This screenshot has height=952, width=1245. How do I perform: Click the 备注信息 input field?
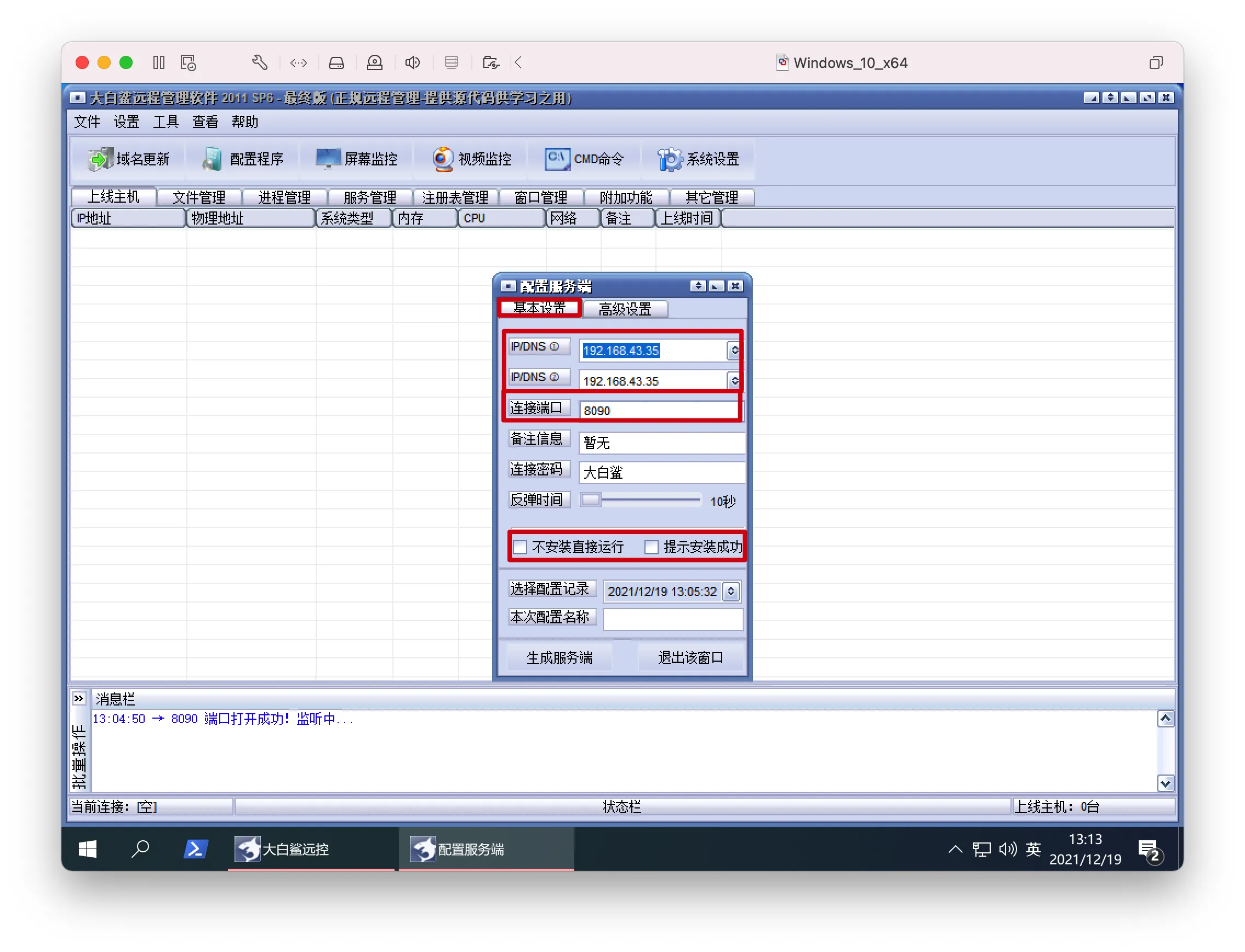[x=661, y=442]
